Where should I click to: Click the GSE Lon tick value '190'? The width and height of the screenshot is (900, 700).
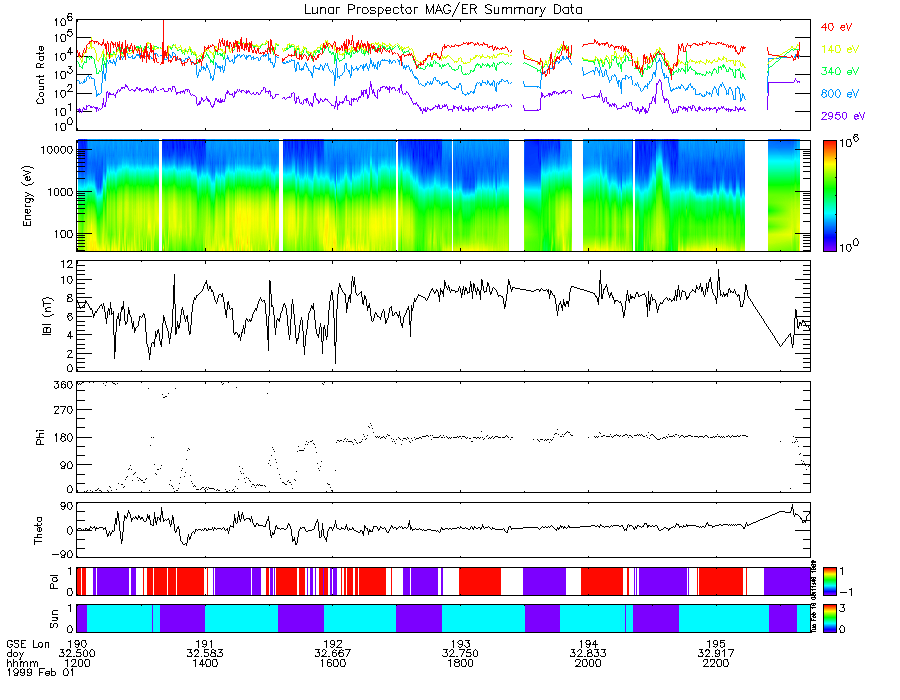pyautogui.click(x=77, y=644)
